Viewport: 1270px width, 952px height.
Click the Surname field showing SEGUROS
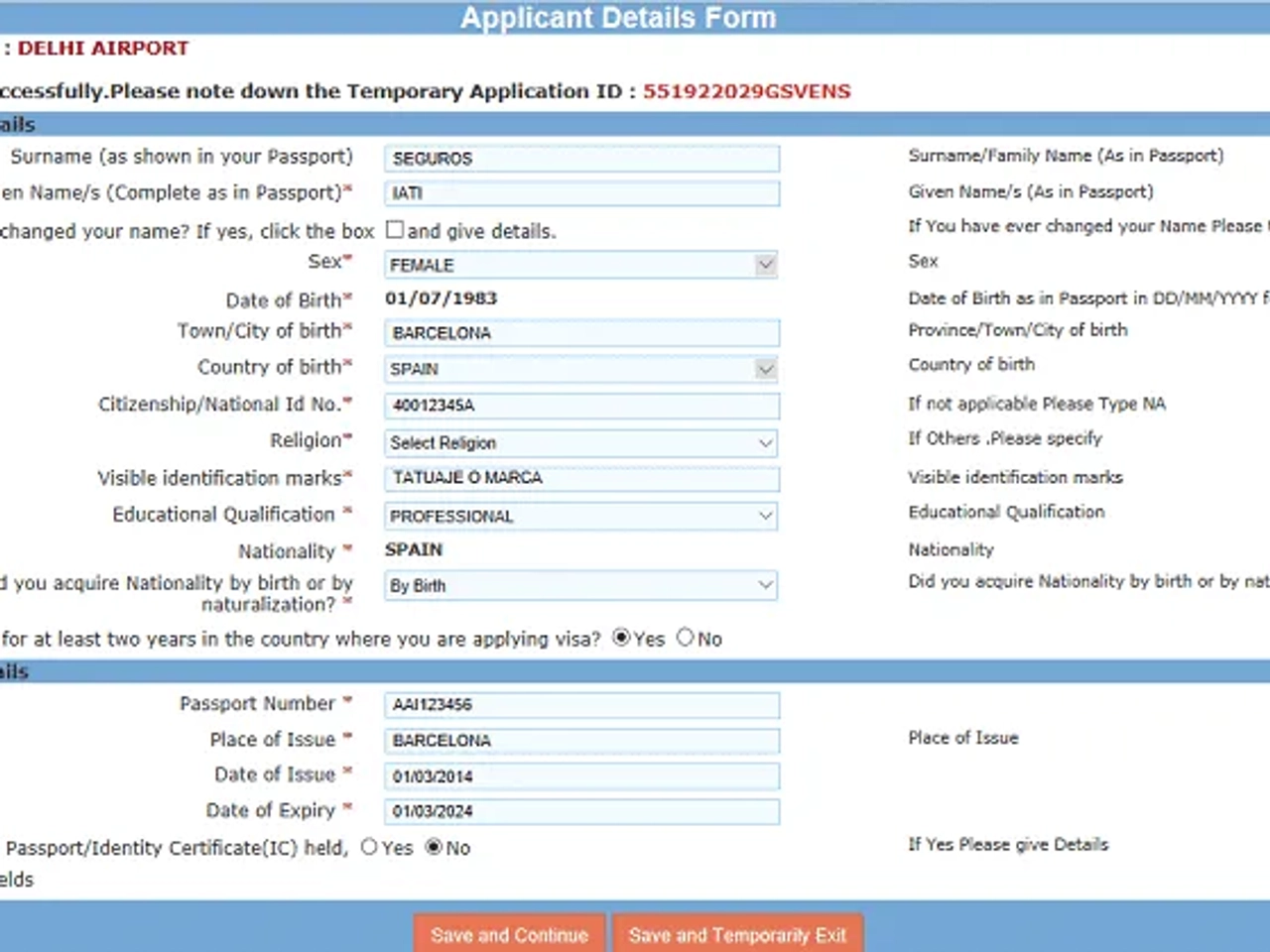(x=581, y=159)
